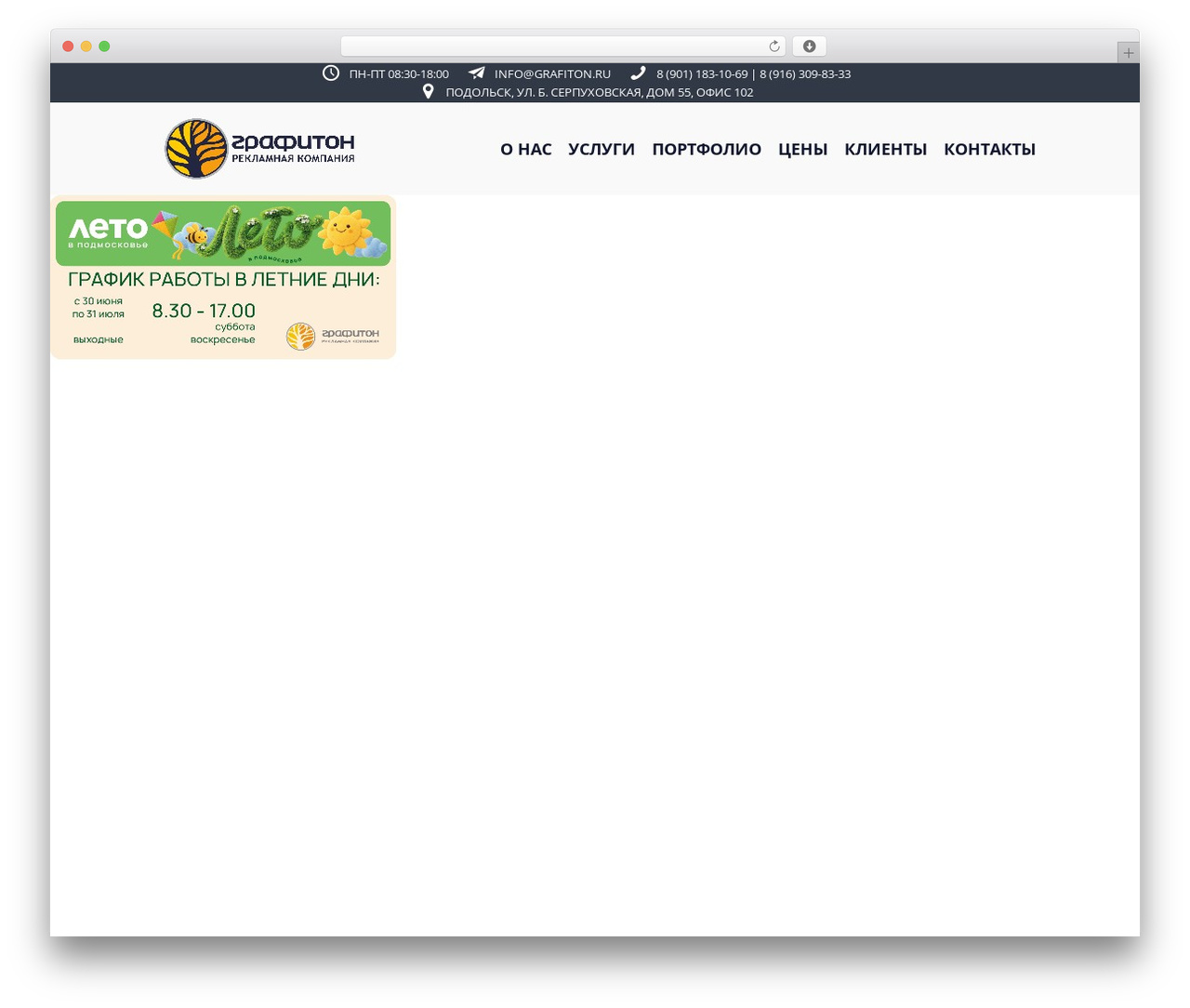Screen dimensions: 1190x1008
Task: Click the ПН-ПТ 08:30-18:00 hours text
Action: tap(399, 73)
